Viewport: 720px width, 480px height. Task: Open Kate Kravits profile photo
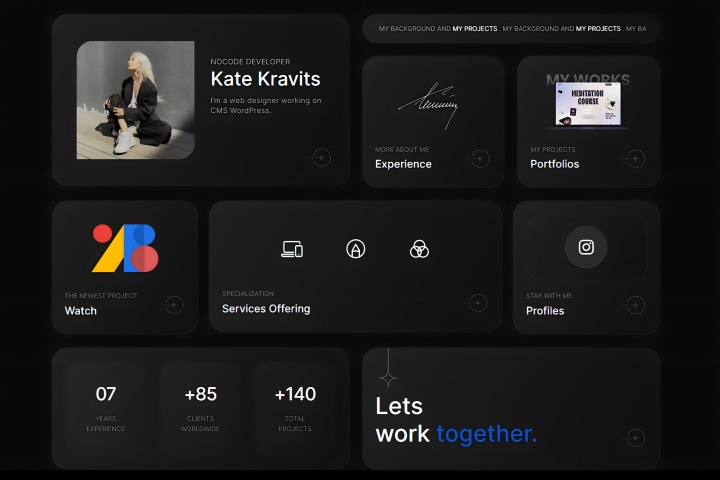[135, 100]
